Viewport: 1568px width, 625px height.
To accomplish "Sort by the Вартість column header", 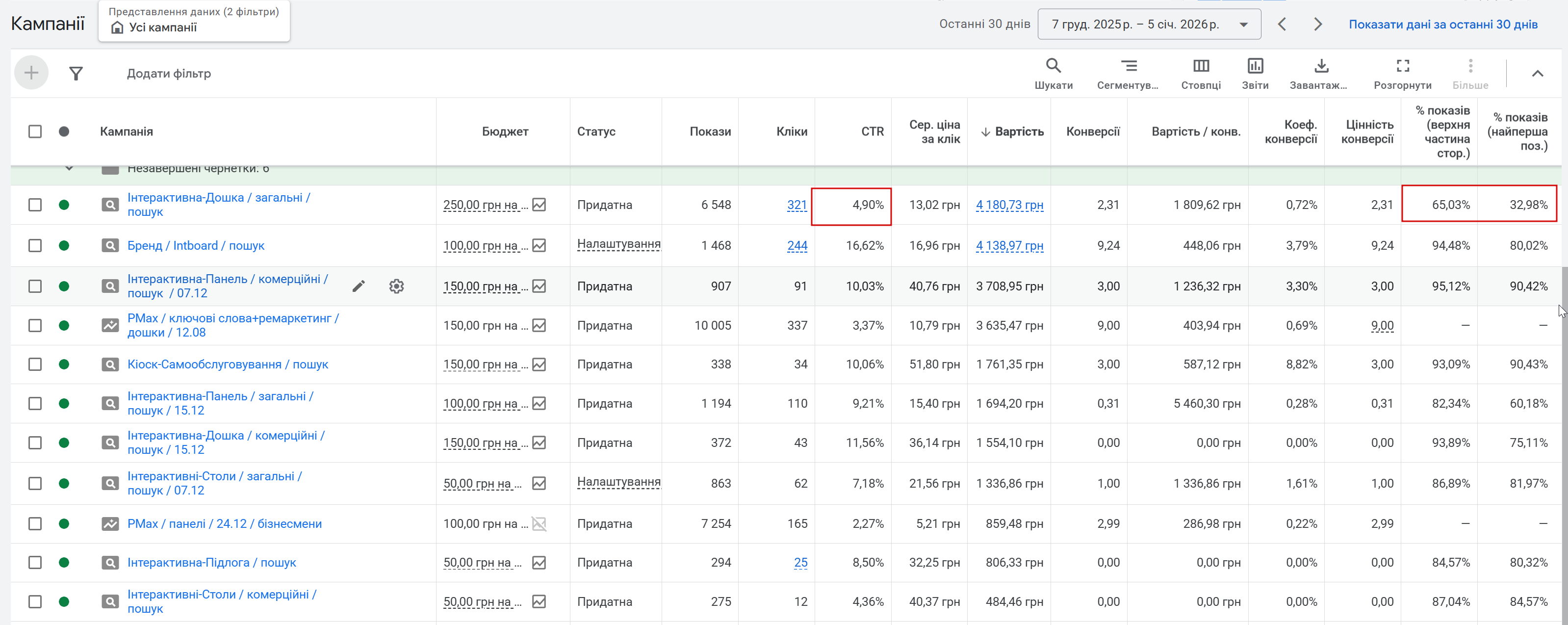I will (x=1018, y=131).
